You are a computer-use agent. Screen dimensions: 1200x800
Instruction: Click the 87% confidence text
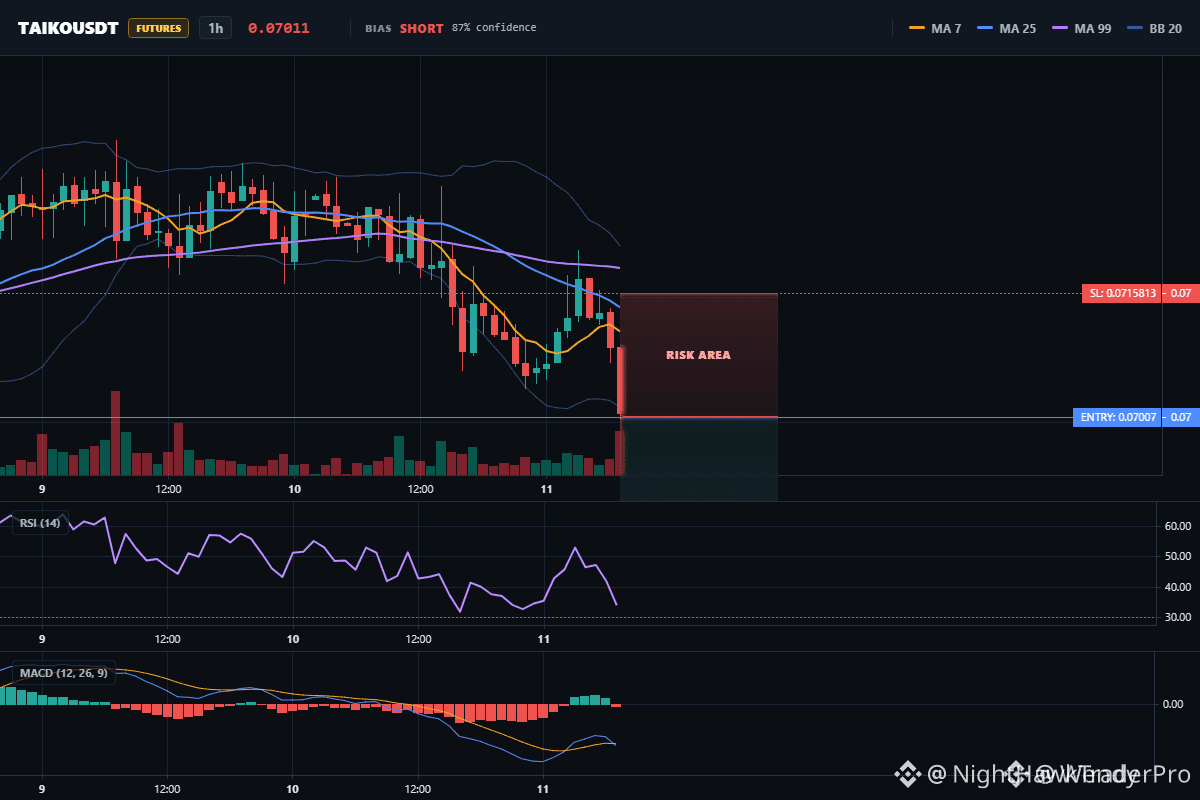[x=494, y=28]
